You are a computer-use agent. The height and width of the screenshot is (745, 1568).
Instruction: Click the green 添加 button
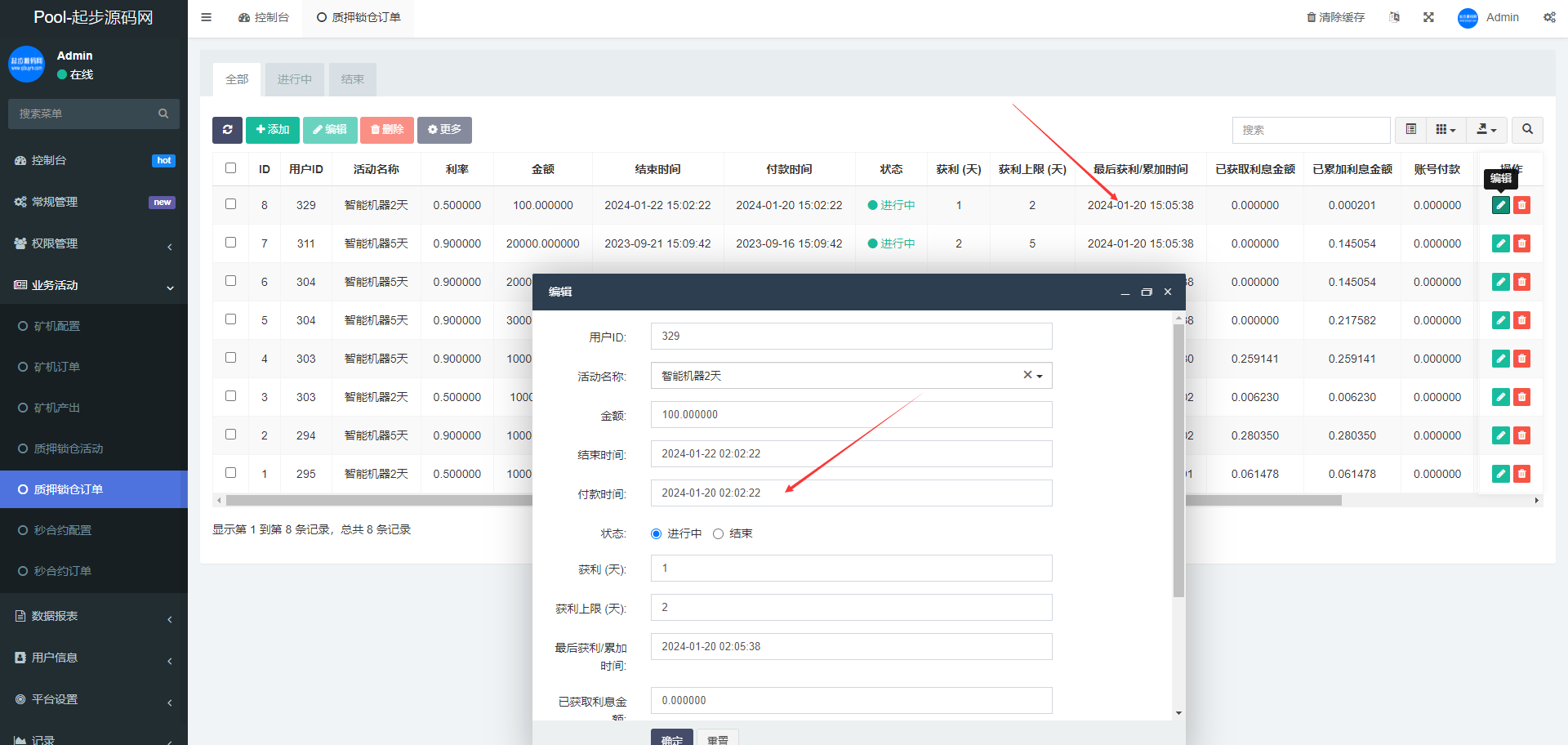[x=272, y=130]
